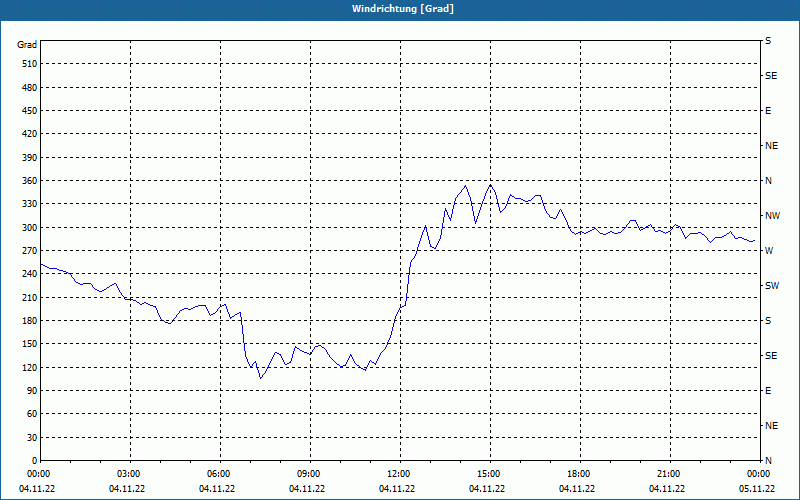Screen dimensions: 800x500
Task: Select the 360 y-axis label
Action: tap(29, 181)
